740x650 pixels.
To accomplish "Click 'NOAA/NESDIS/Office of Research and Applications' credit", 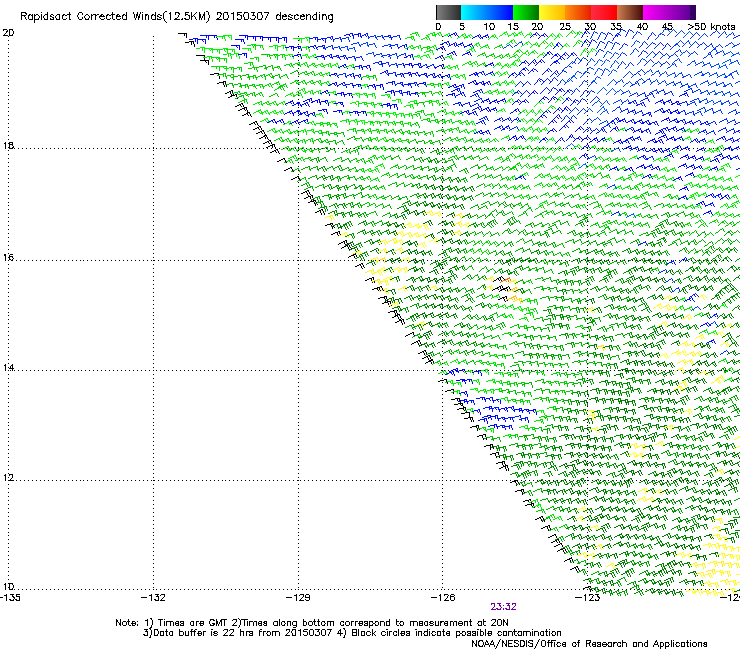I will click(x=589, y=644).
